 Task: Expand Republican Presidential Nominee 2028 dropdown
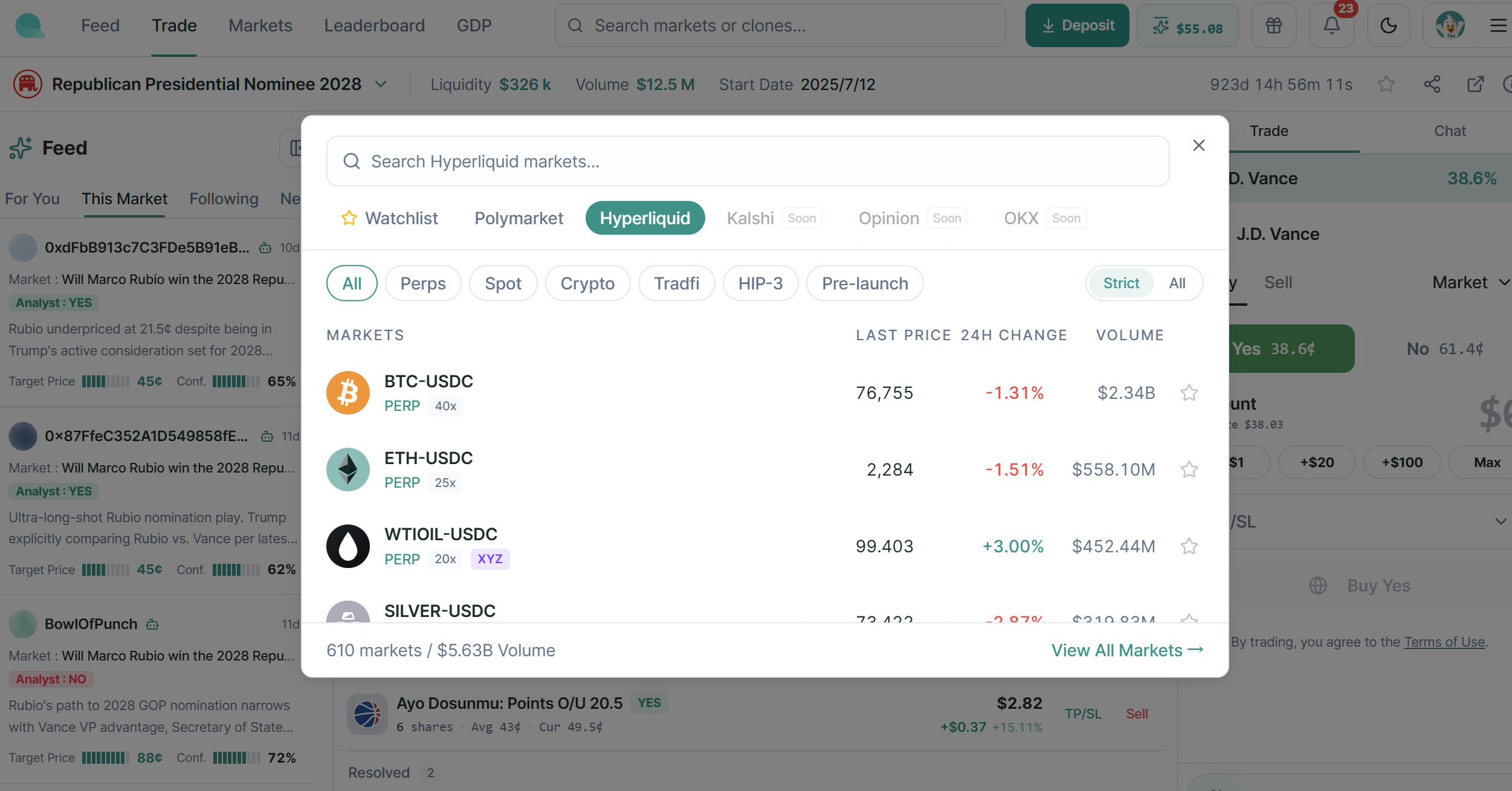(381, 84)
